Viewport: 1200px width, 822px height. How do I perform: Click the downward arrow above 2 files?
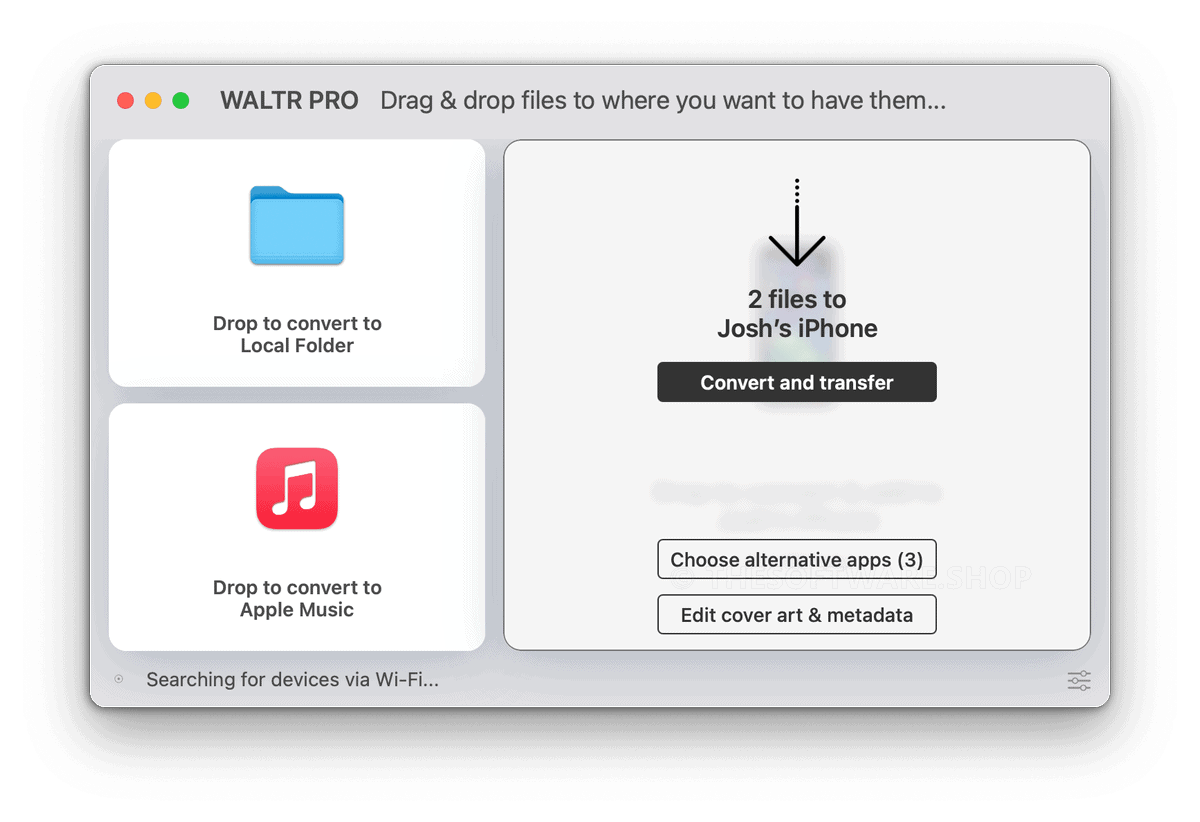tap(797, 223)
